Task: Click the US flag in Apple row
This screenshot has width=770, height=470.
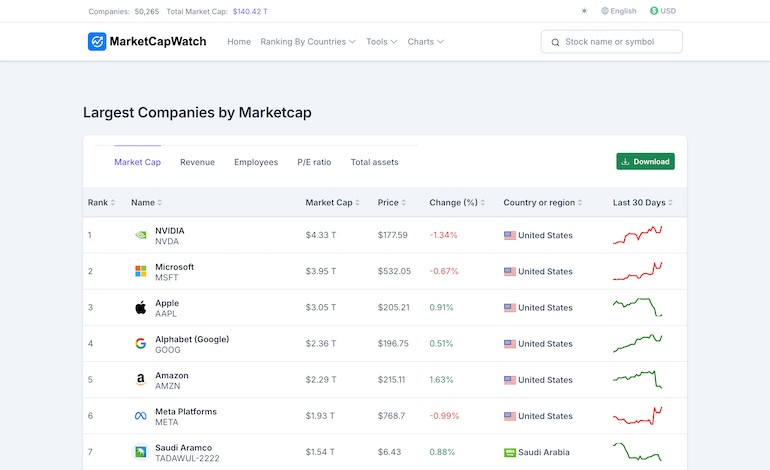Action: point(510,307)
